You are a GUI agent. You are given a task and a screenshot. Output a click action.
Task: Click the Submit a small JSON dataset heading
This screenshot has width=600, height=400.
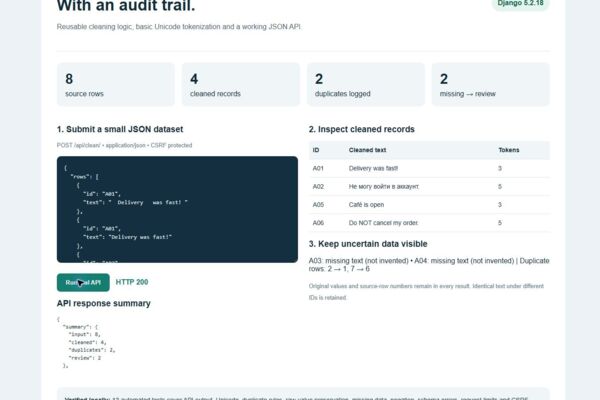point(120,129)
